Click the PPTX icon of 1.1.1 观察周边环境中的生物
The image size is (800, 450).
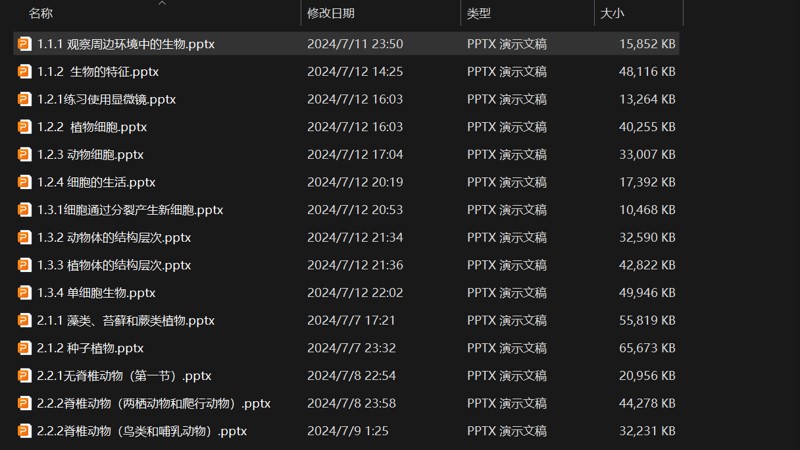[24, 44]
